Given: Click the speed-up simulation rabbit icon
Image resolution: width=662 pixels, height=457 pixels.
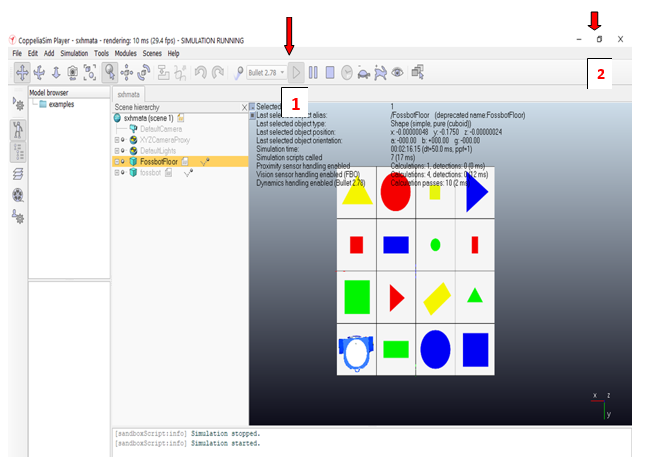Looking at the screenshot, I should (x=380, y=72).
